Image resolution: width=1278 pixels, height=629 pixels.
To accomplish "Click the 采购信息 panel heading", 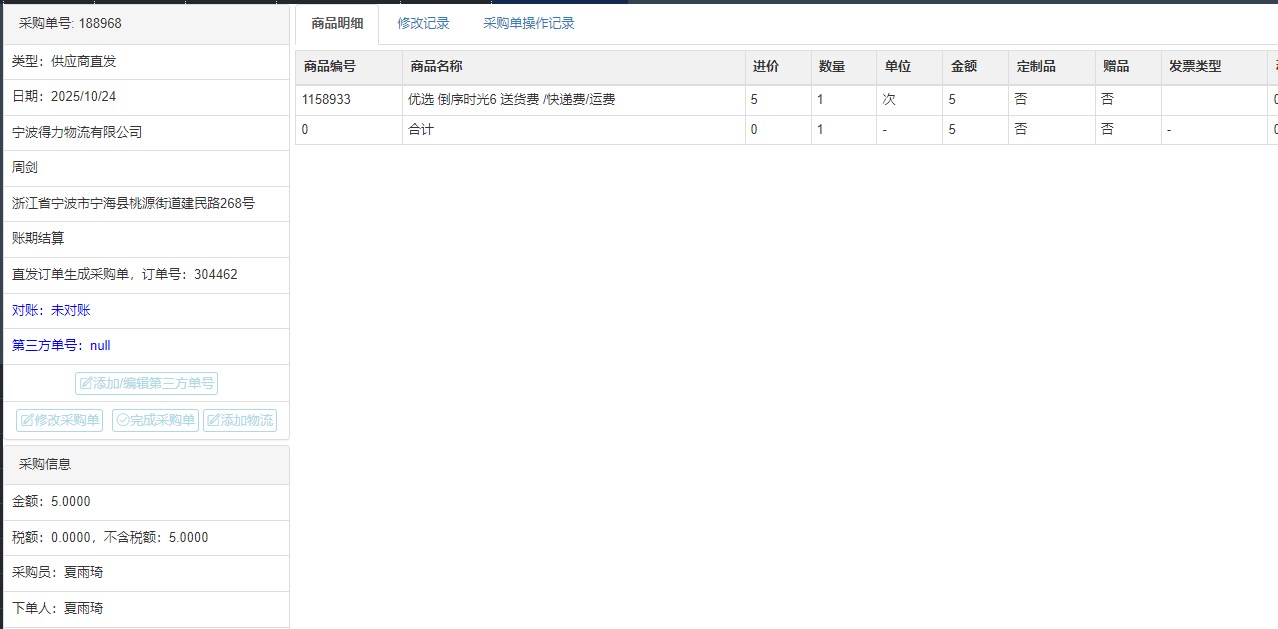I will click(x=45, y=464).
